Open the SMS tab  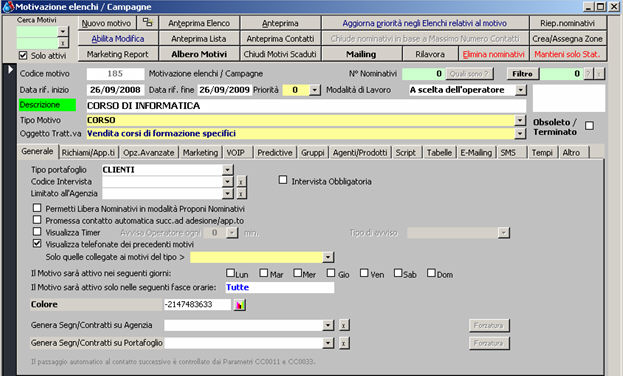pyautogui.click(x=509, y=153)
